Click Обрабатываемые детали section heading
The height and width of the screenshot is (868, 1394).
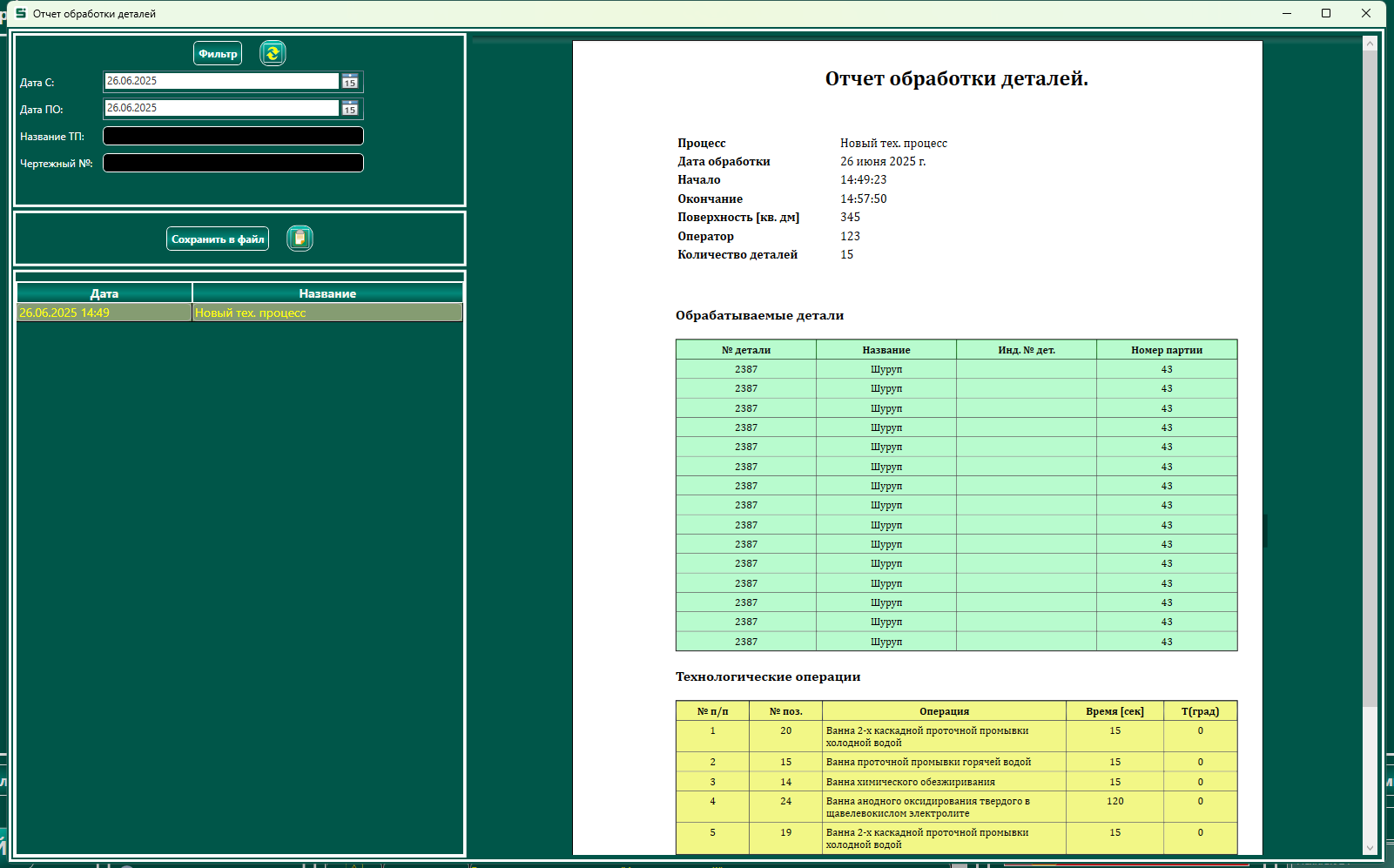(759, 315)
